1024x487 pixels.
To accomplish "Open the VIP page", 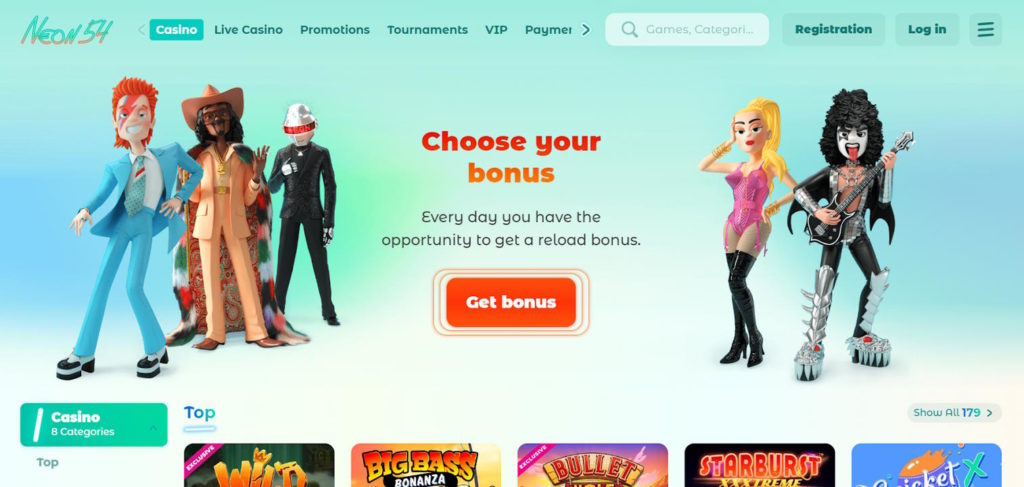I will 496,29.
